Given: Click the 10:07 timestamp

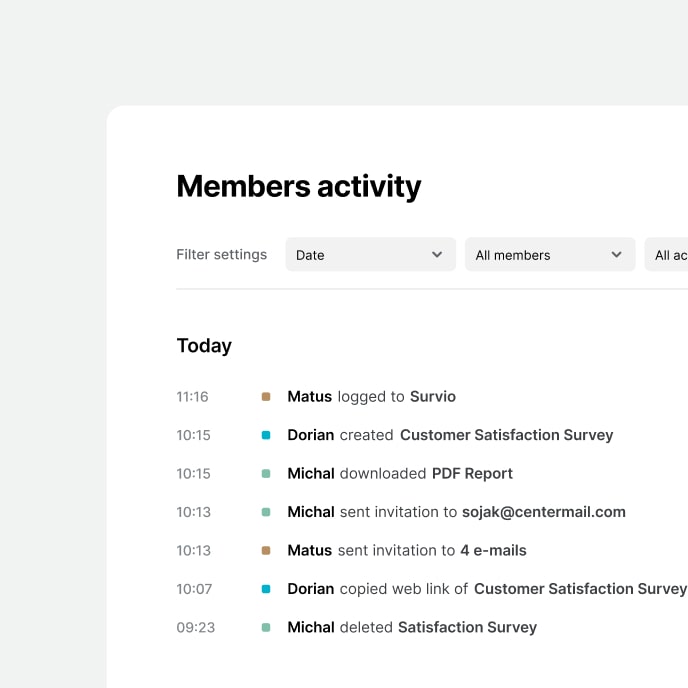Looking at the screenshot, I should [x=194, y=589].
